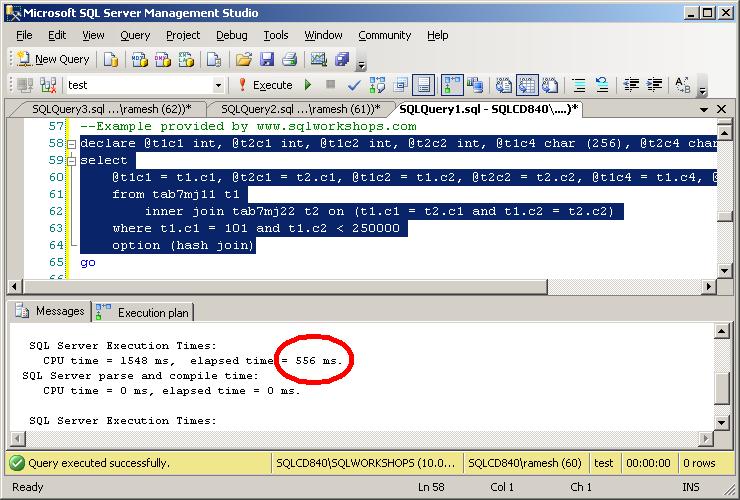
Task: Switch output to Results to Grid
Action: point(527,85)
